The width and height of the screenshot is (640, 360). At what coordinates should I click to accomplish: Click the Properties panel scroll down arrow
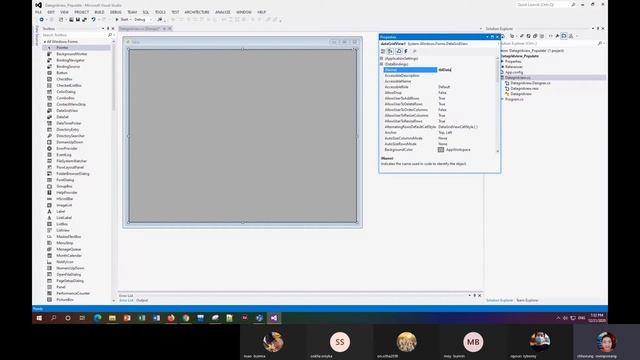pyautogui.click(x=498, y=151)
